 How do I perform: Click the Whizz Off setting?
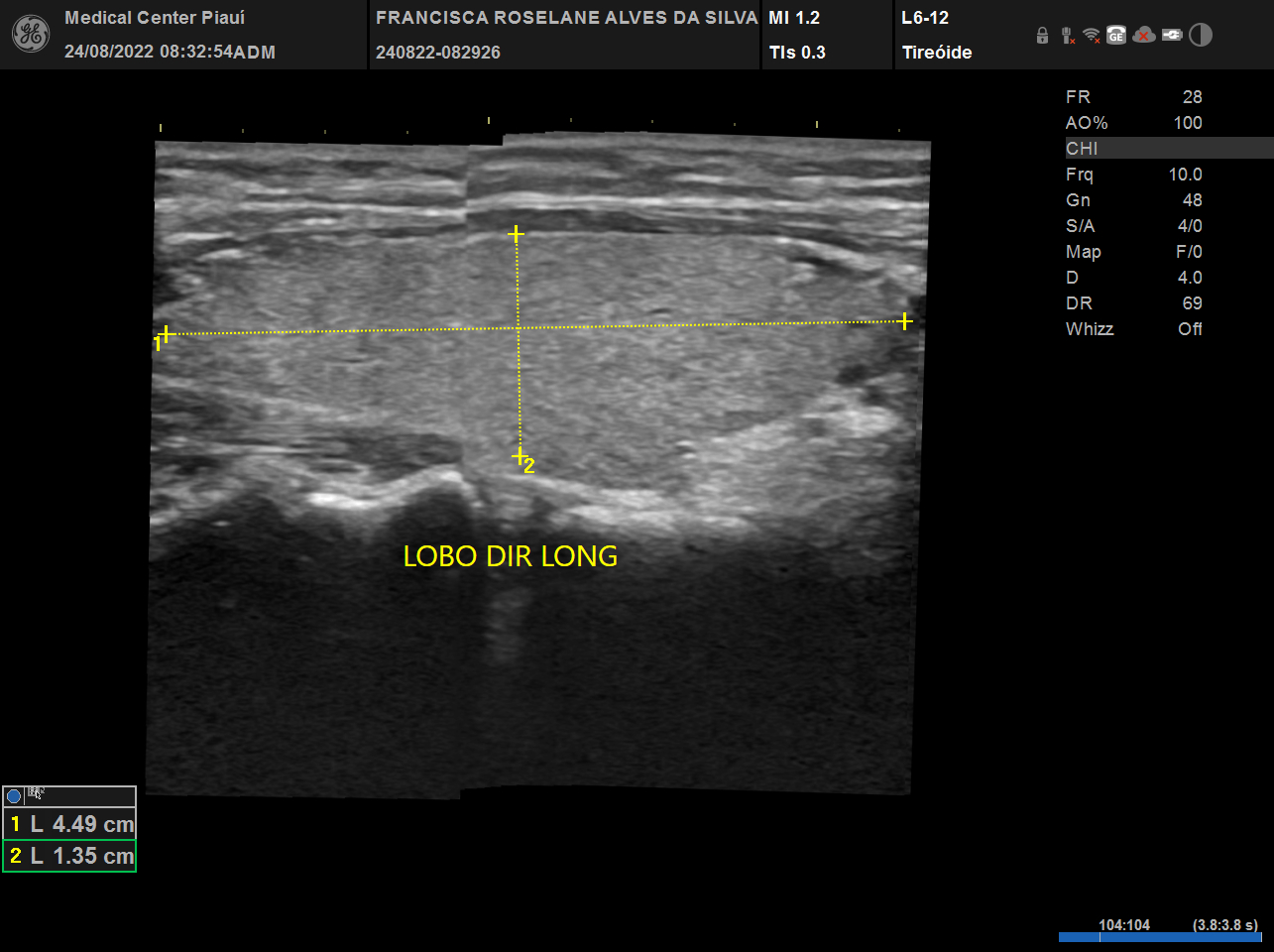click(1190, 329)
